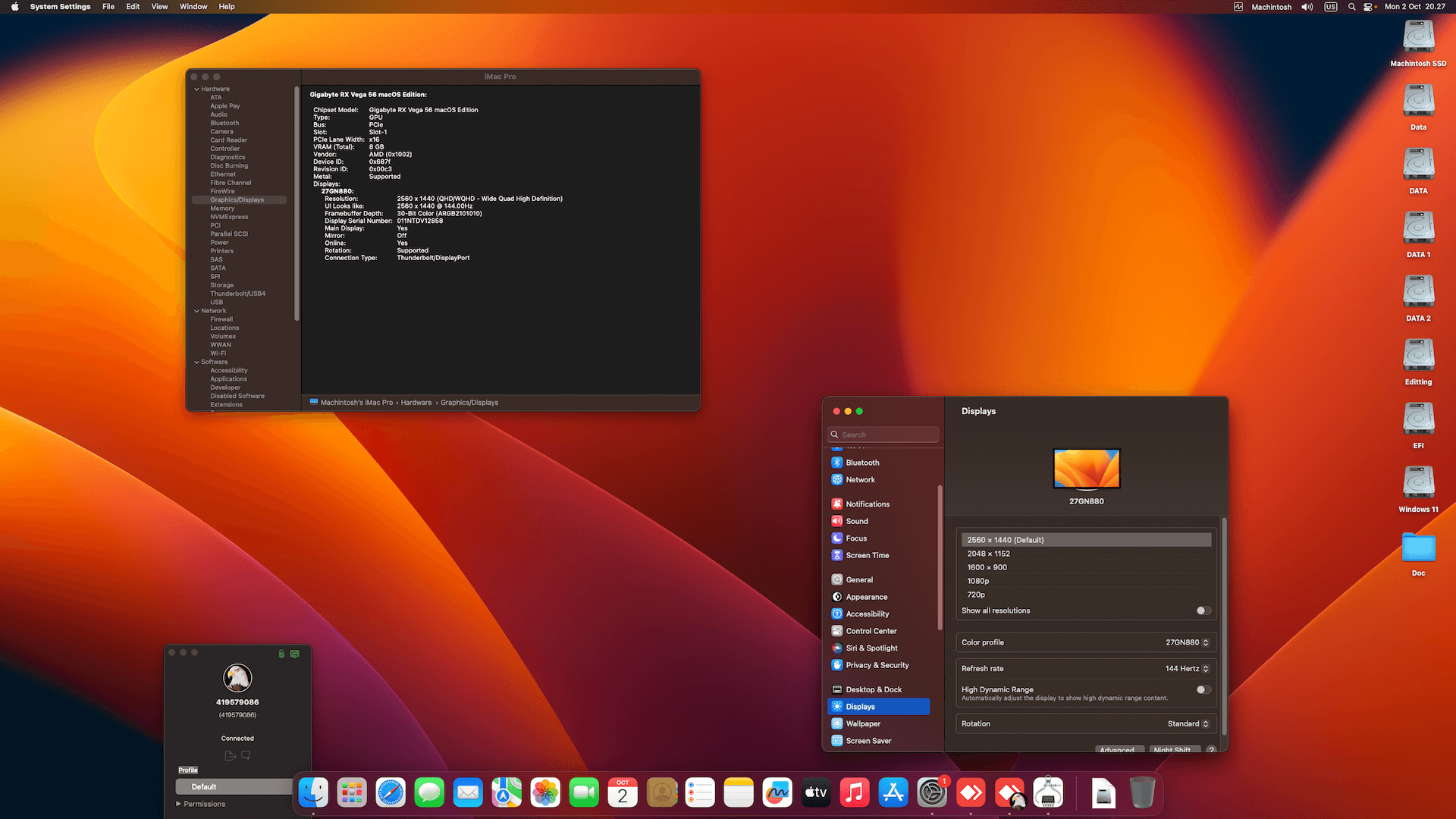Click the Advanced button in Displays settings
The image size is (1456, 819).
pos(1119,749)
